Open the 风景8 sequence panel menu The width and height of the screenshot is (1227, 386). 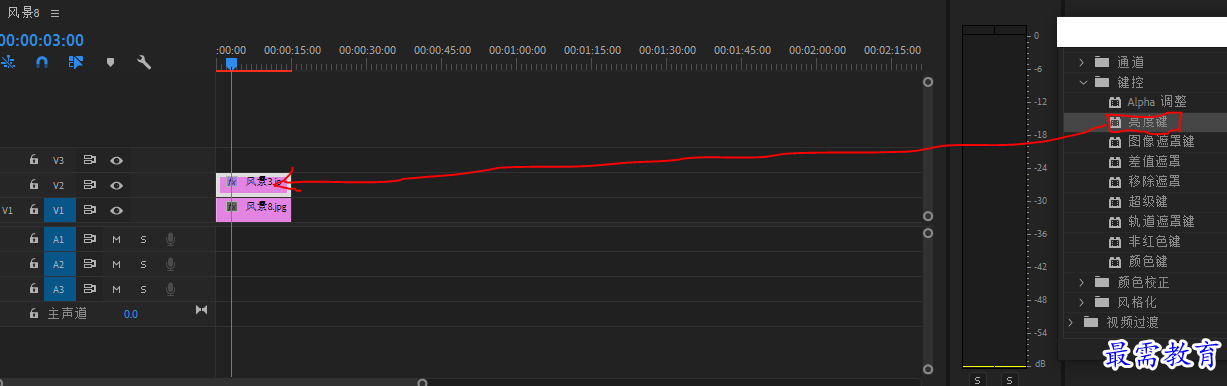click(54, 13)
